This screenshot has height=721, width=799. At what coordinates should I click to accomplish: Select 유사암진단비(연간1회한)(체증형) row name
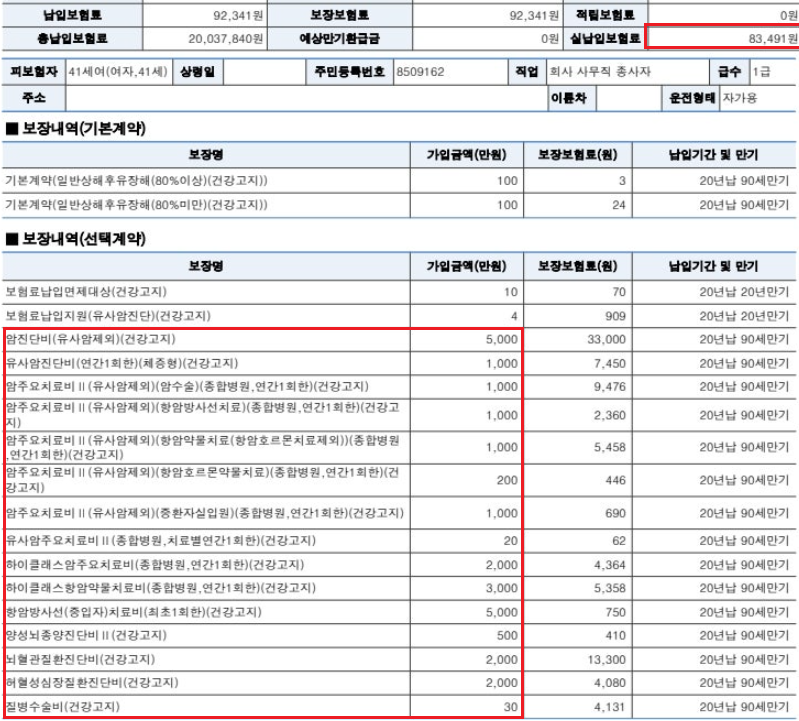122,363
